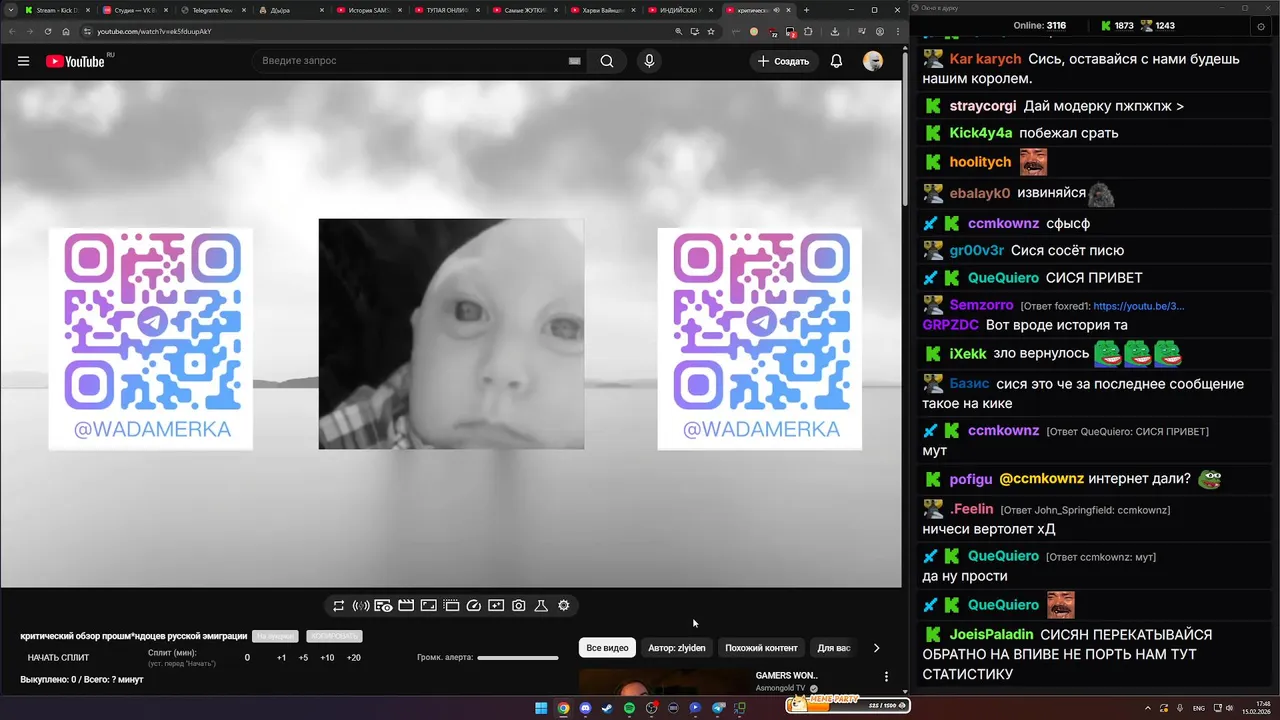Click the speedometer icon in player toolbar

click(x=474, y=606)
